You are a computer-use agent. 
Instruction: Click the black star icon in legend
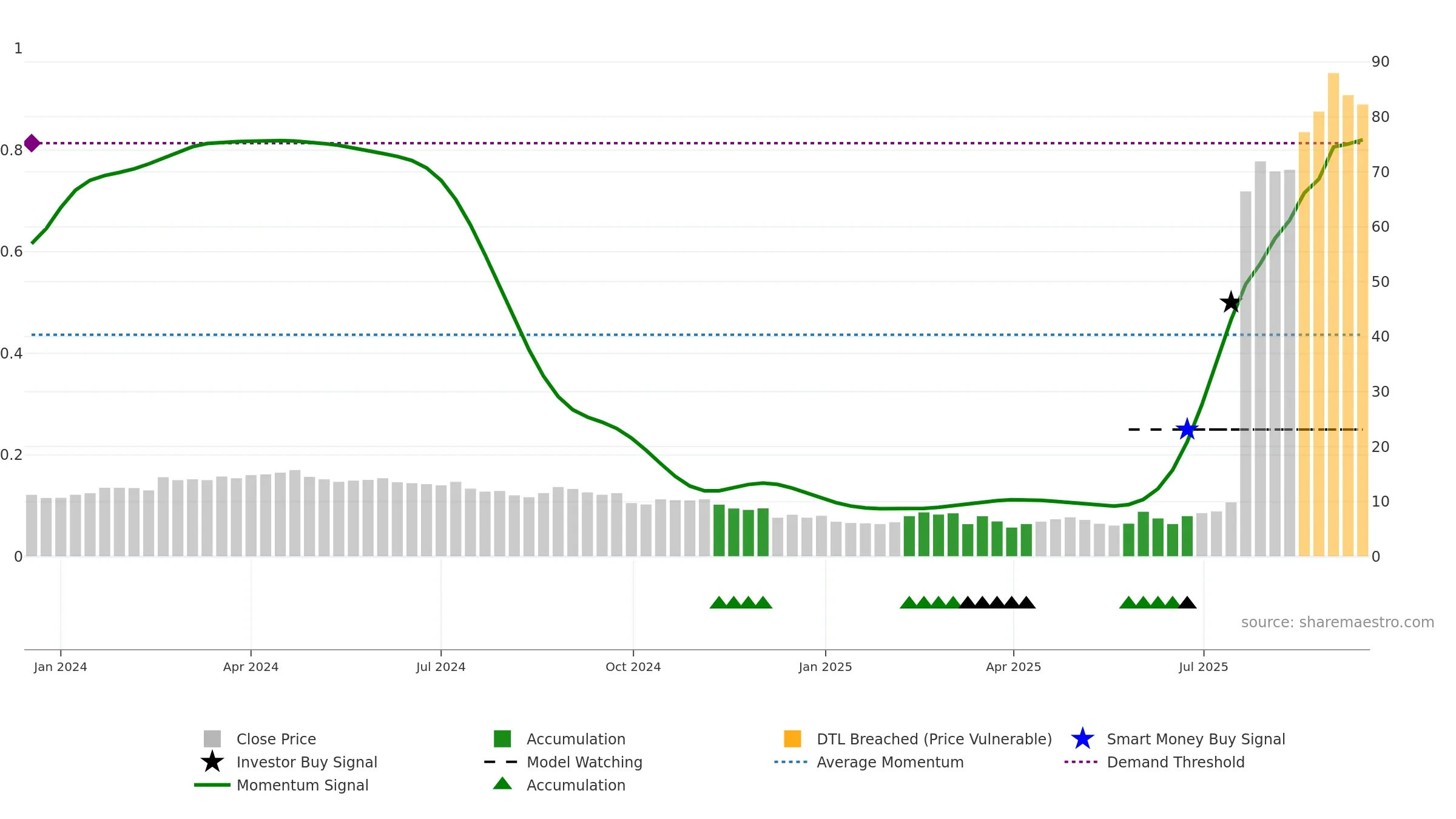(x=212, y=762)
